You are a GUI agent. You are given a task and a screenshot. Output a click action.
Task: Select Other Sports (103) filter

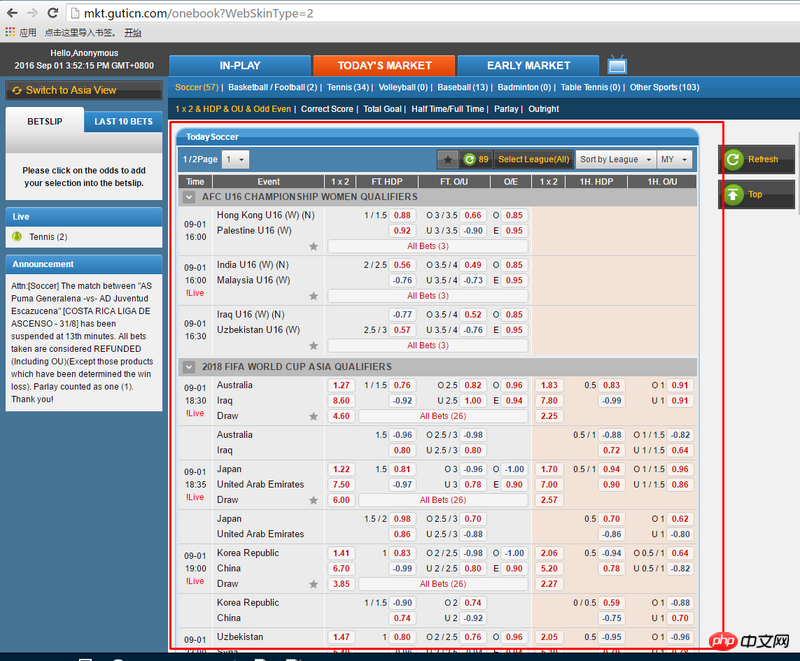[x=664, y=87]
